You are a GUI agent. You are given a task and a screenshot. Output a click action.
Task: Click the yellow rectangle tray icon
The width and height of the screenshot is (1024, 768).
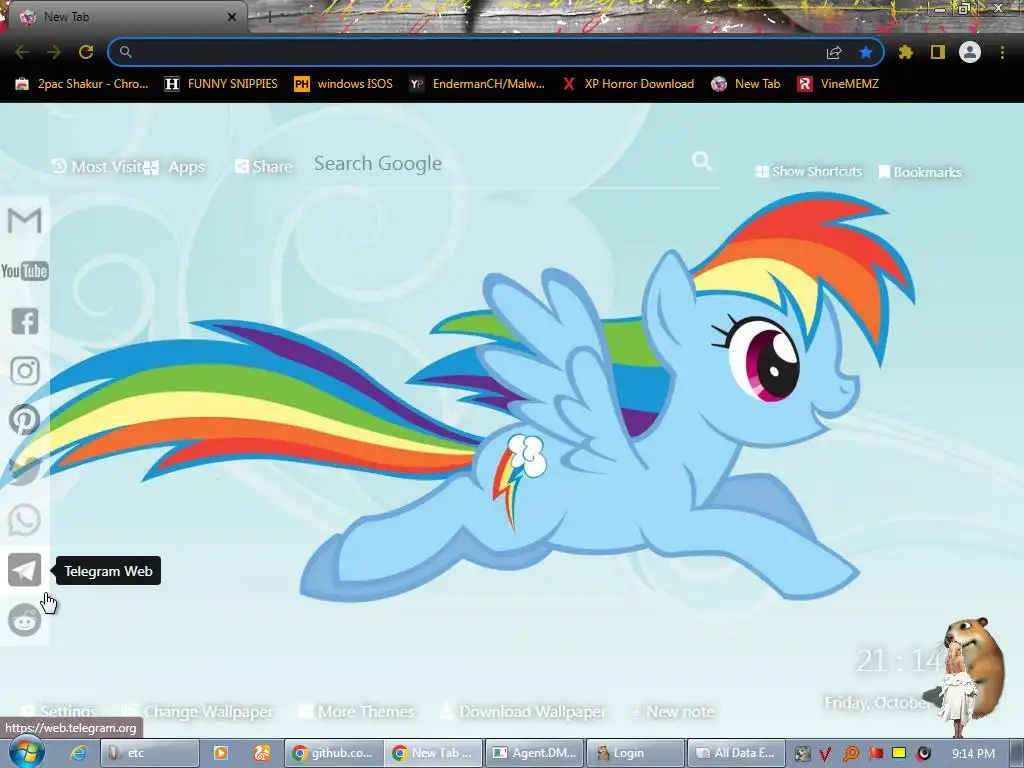[899, 753]
